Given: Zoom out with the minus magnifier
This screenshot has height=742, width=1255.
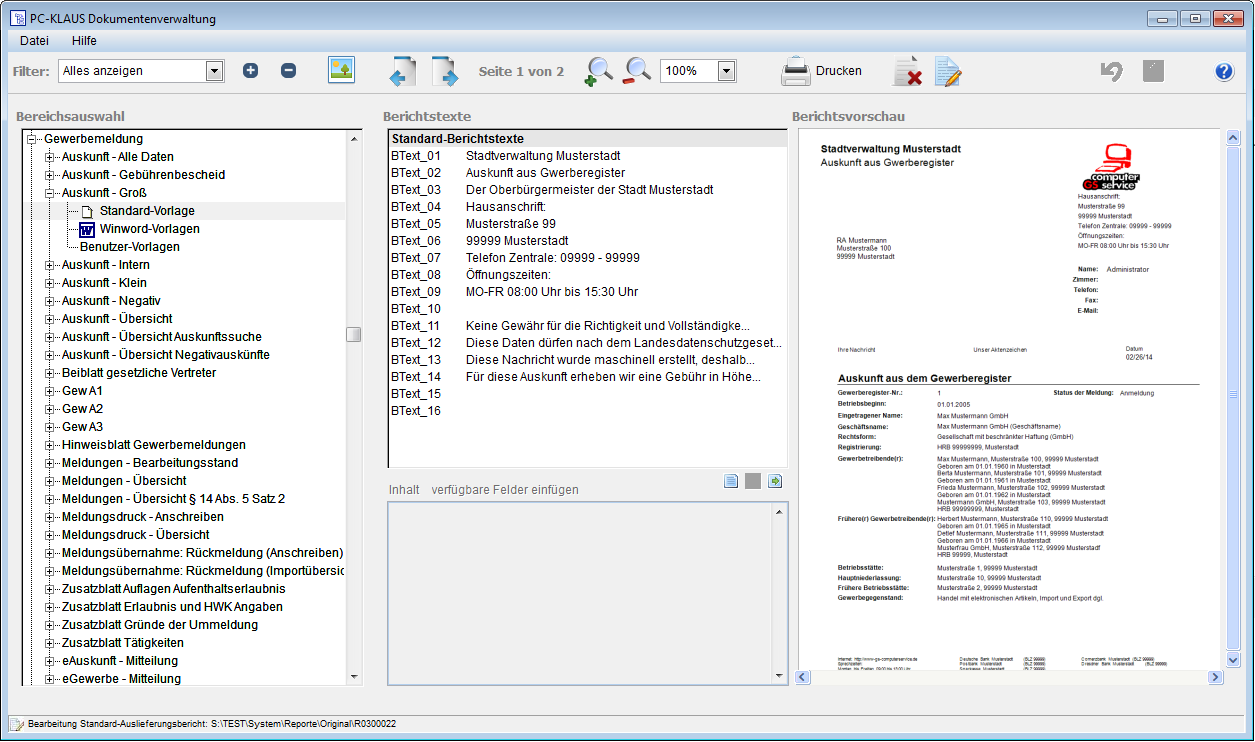Looking at the screenshot, I should tap(637, 71).
